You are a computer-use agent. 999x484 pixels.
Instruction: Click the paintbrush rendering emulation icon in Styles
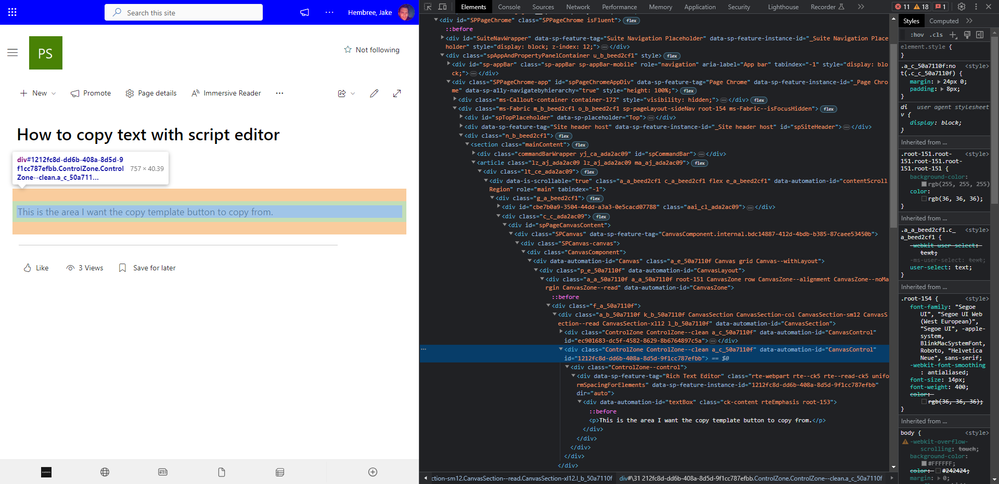tap(967, 34)
